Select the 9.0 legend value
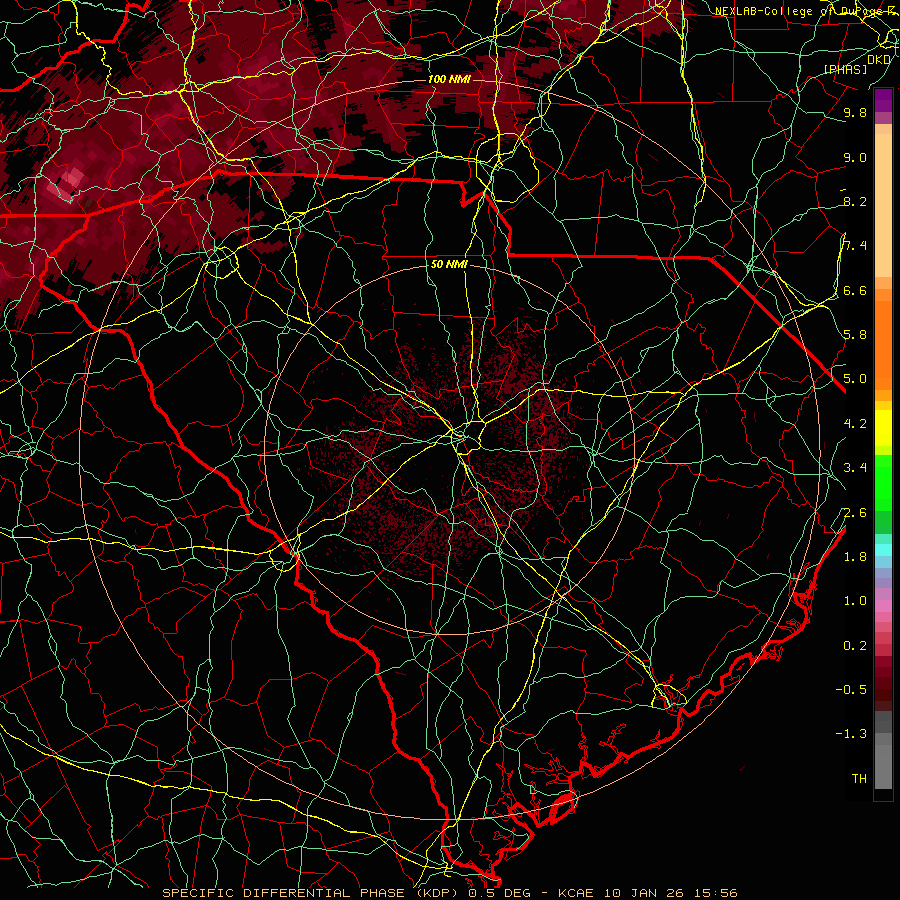The image size is (900, 900). (855, 158)
